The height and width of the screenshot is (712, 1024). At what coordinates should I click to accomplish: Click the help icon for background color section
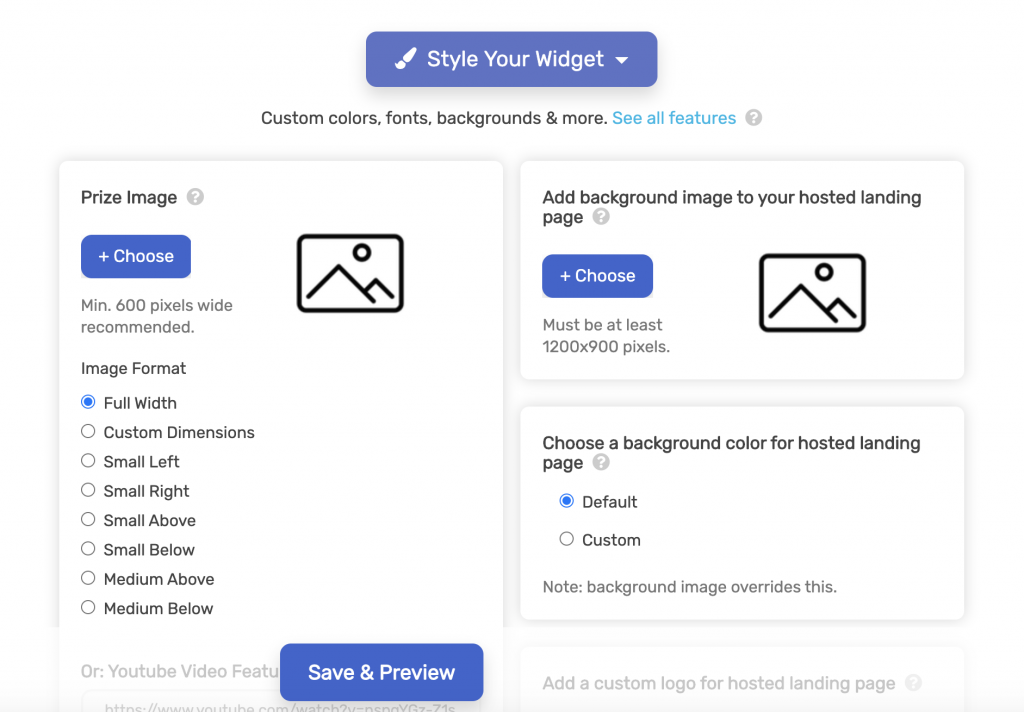click(601, 462)
